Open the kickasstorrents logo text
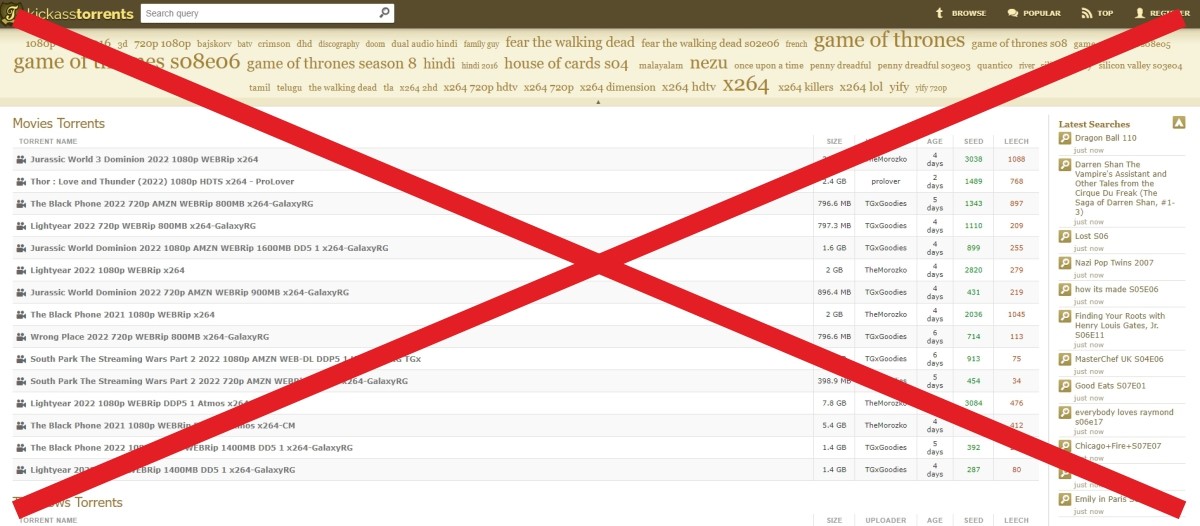This screenshot has width=1200, height=526. [x=78, y=14]
